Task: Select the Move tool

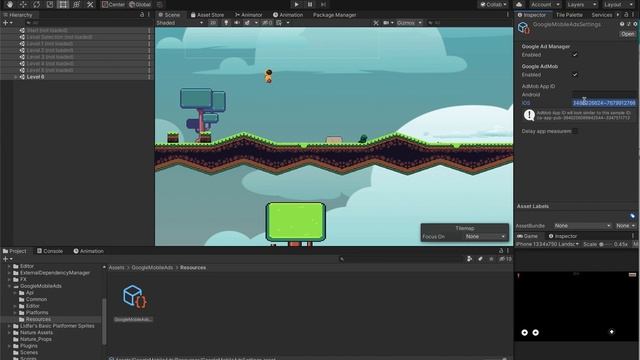Action: 23,4
